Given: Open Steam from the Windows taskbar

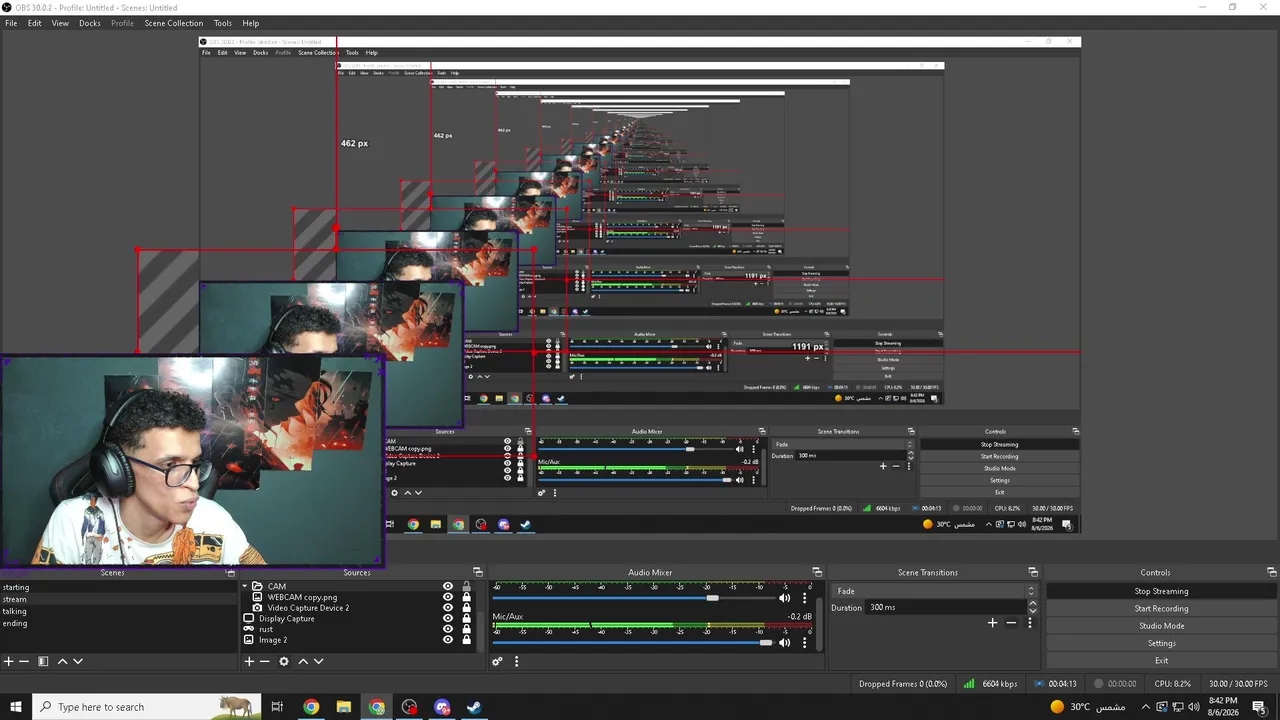Looking at the screenshot, I should [x=474, y=707].
